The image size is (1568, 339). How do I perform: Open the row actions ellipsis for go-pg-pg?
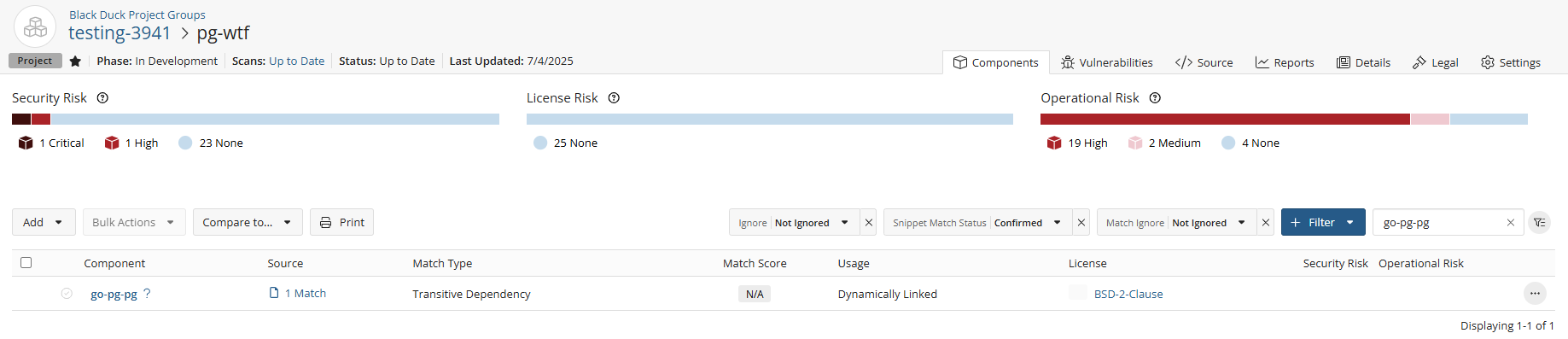pyautogui.click(x=1535, y=294)
